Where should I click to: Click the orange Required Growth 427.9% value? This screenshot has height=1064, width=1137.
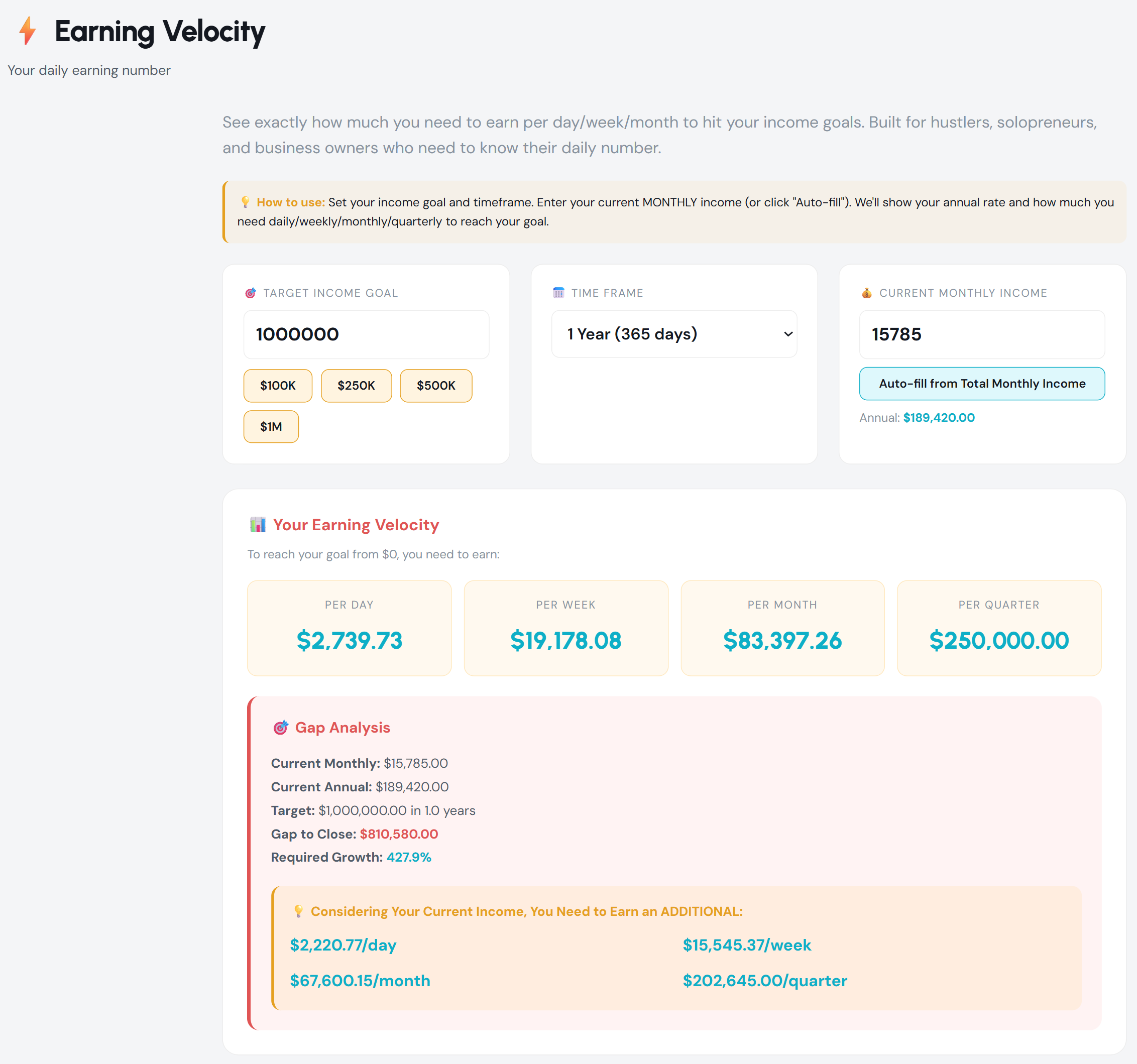tap(408, 857)
